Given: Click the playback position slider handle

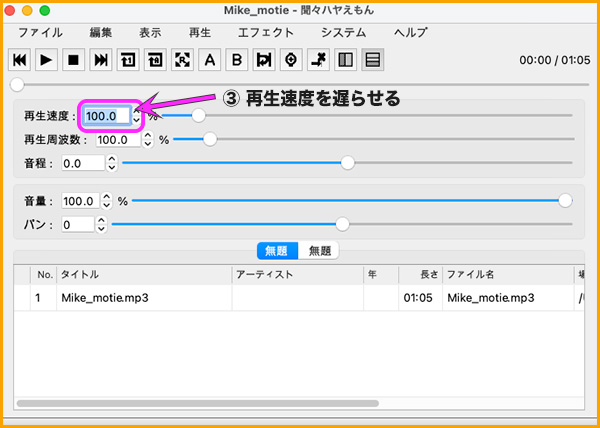Looking at the screenshot, I should [17, 85].
